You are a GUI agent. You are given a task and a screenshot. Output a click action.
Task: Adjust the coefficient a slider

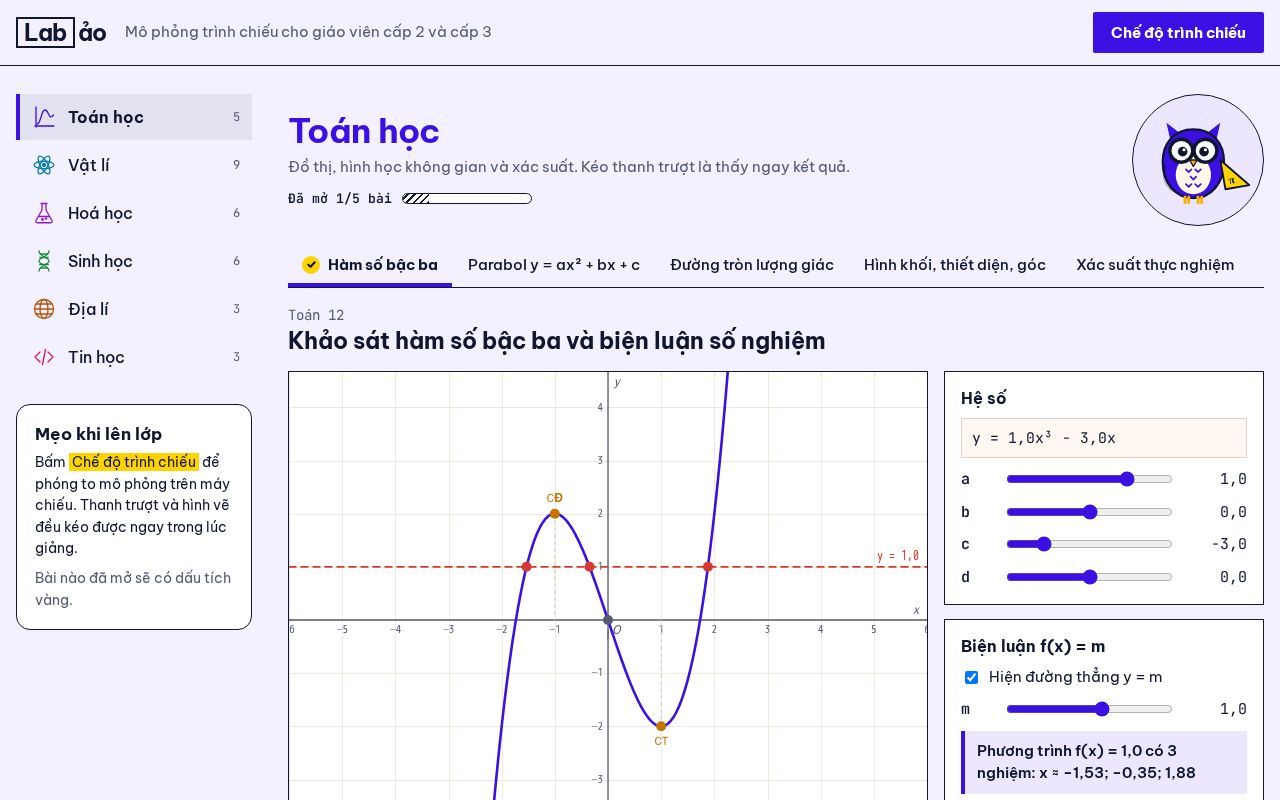(1089, 479)
